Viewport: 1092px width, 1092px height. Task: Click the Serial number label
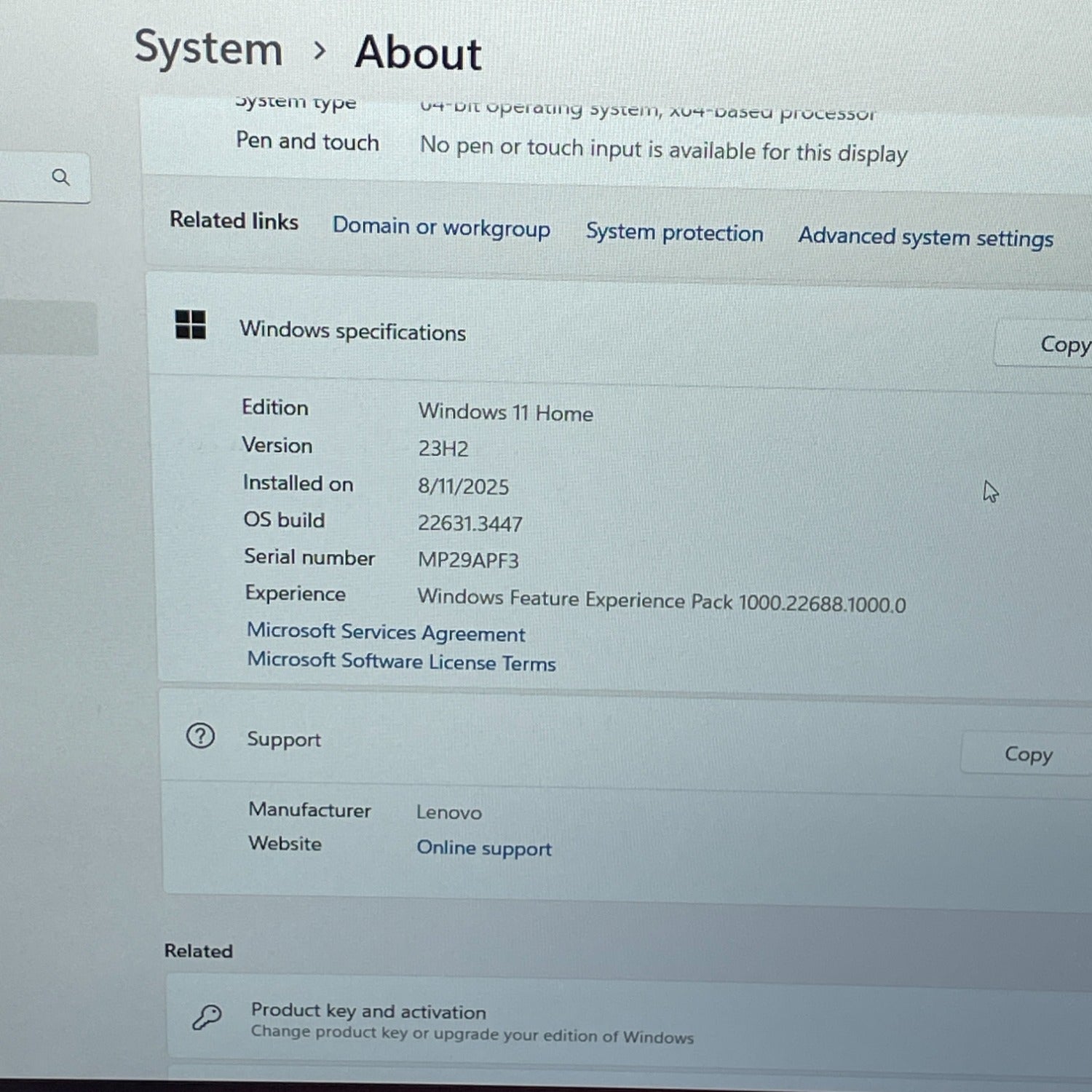click(309, 557)
